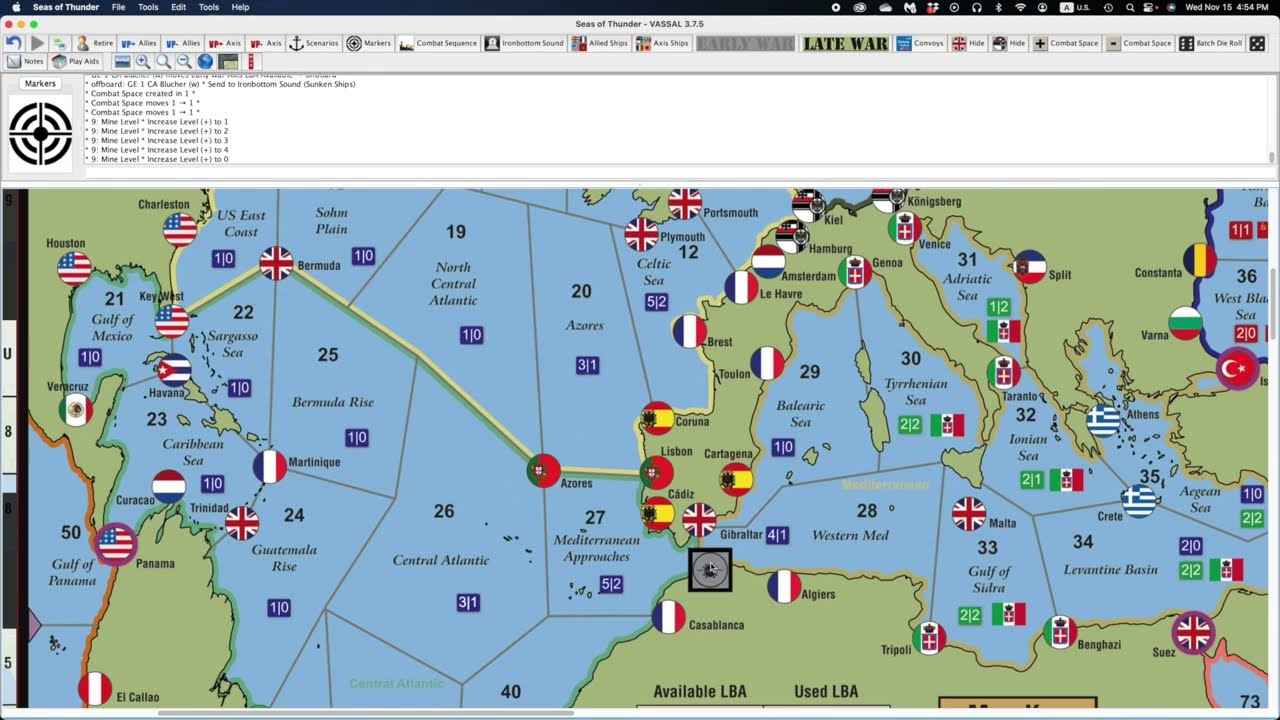Click the map horizontal scrollbar
Image resolution: width=1280 pixels, height=720 pixels.
365,713
